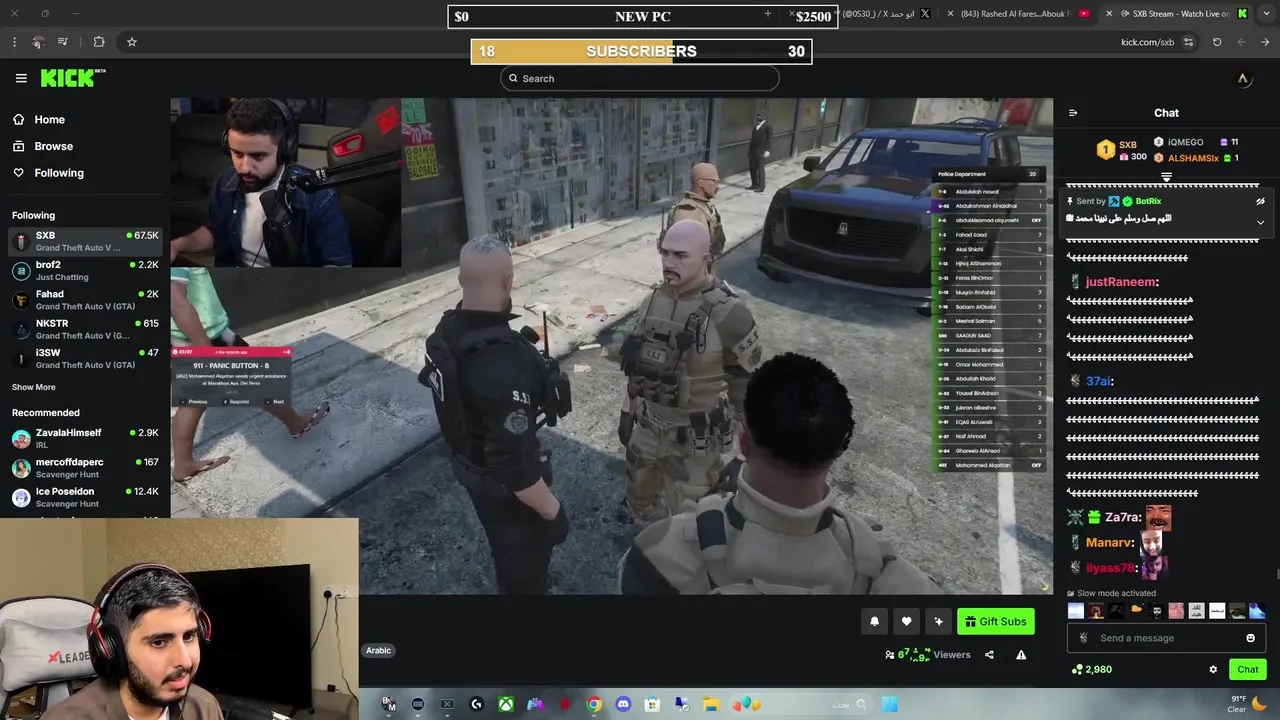Open SXB channel in Following list
The width and height of the screenshot is (1280, 720).
tap(85, 241)
